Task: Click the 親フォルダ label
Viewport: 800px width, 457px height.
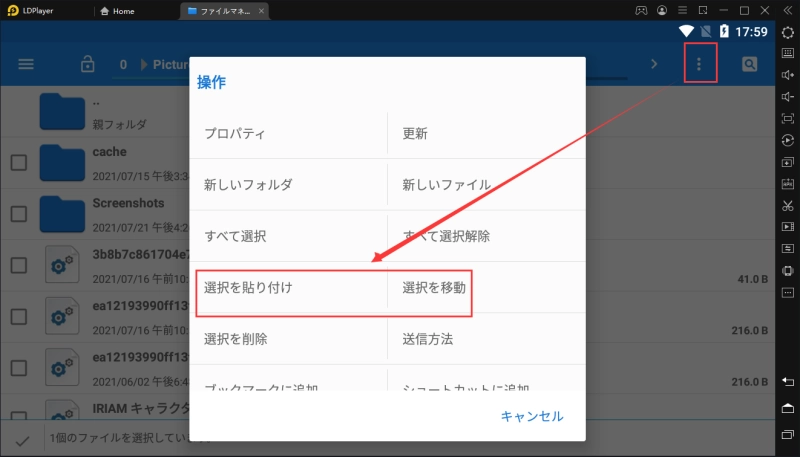Action: point(119,124)
